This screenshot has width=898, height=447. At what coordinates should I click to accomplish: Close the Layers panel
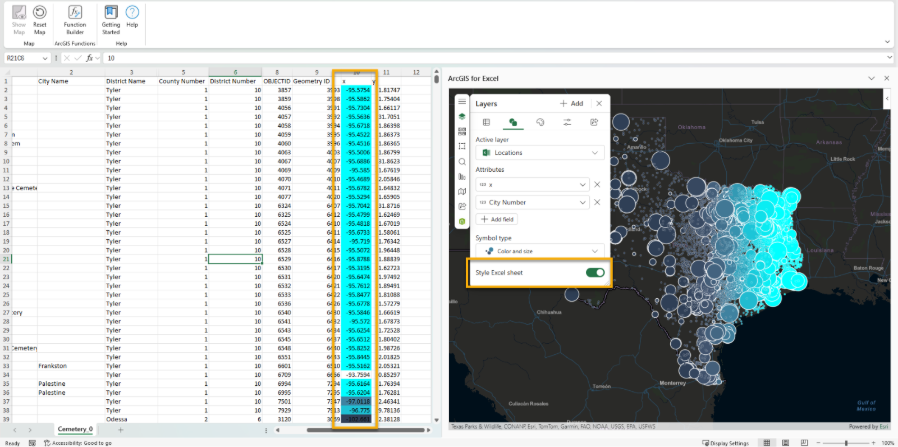coord(599,104)
